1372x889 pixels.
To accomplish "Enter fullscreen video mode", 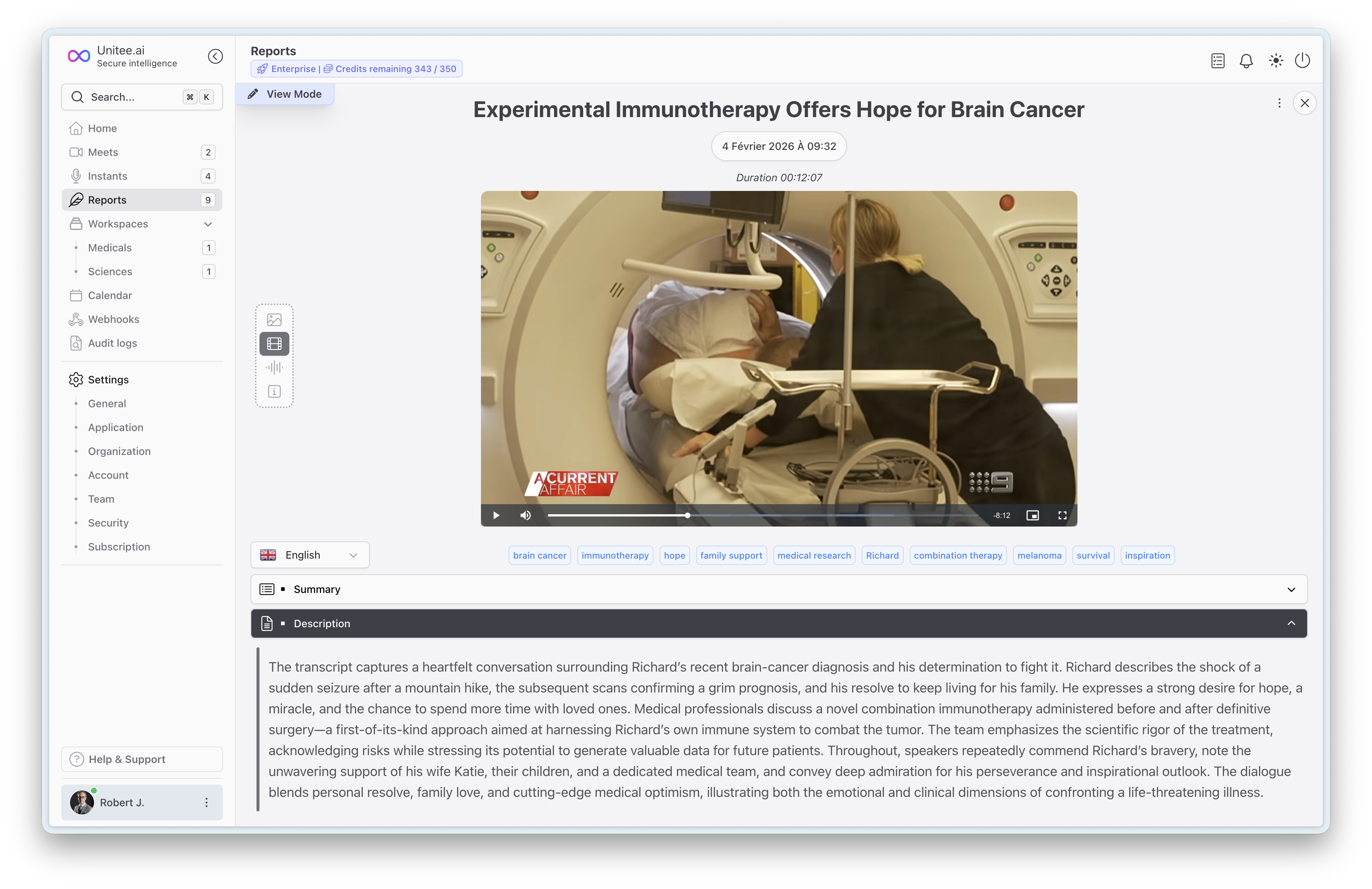I will (1062, 515).
